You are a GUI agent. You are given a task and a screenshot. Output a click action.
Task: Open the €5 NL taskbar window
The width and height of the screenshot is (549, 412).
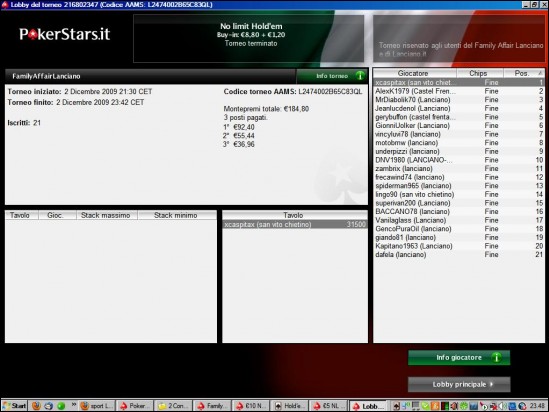(328, 406)
